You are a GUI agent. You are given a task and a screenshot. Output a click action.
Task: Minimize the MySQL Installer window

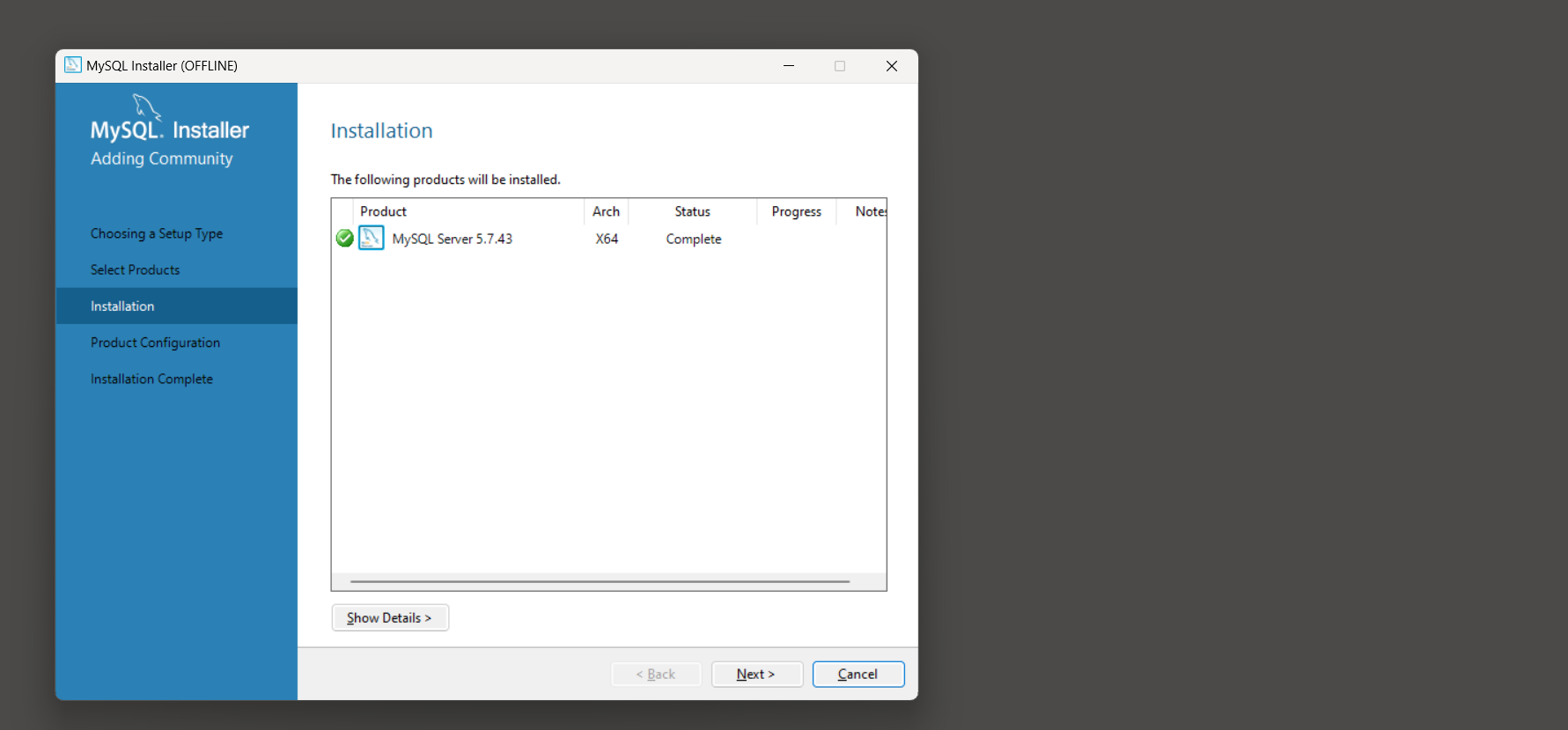[x=789, y=66]
